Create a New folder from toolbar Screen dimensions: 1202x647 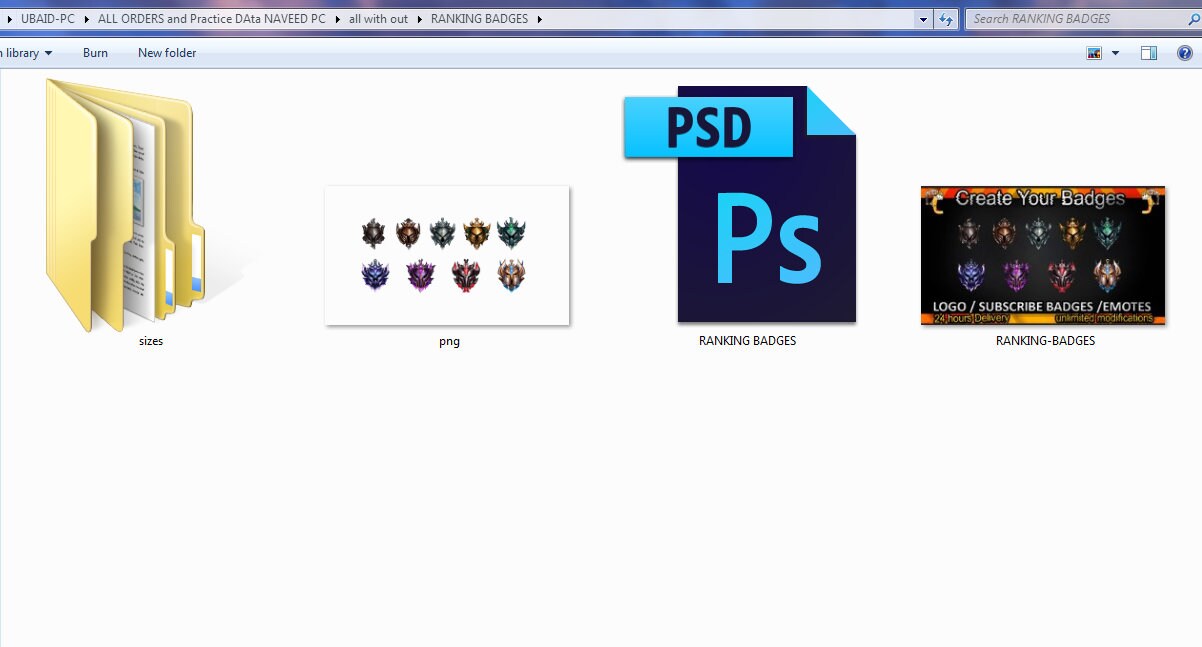[x=167, y=53]
